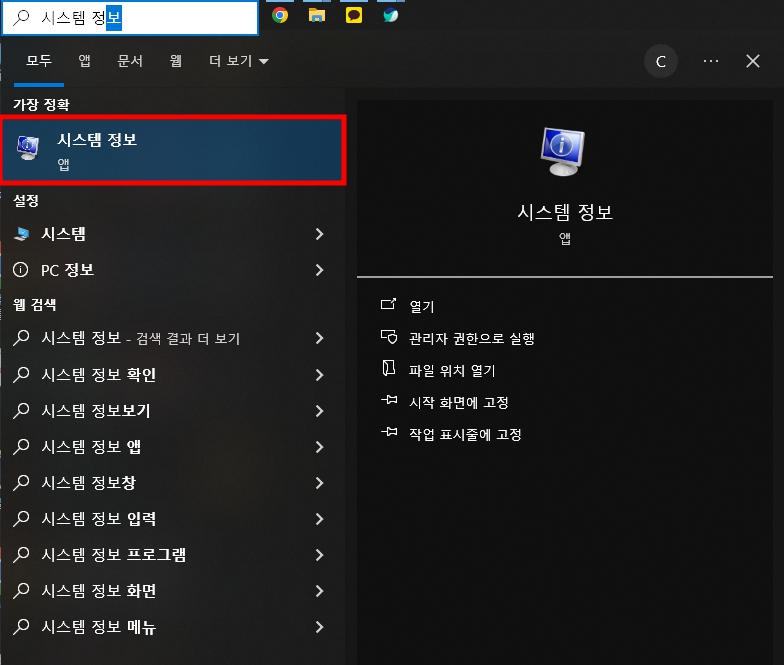Click the 시스템 정보 search input field

[x=130, y=18]
